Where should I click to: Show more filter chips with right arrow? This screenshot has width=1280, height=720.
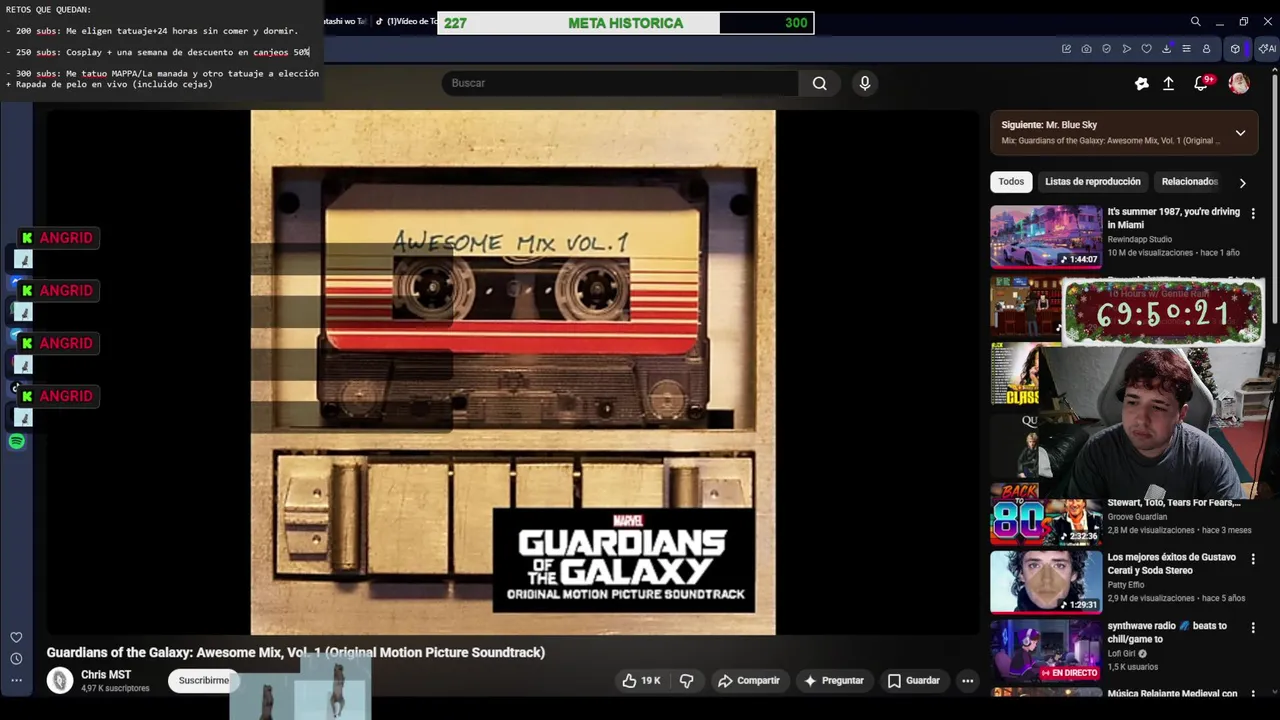pos(1242,183)
